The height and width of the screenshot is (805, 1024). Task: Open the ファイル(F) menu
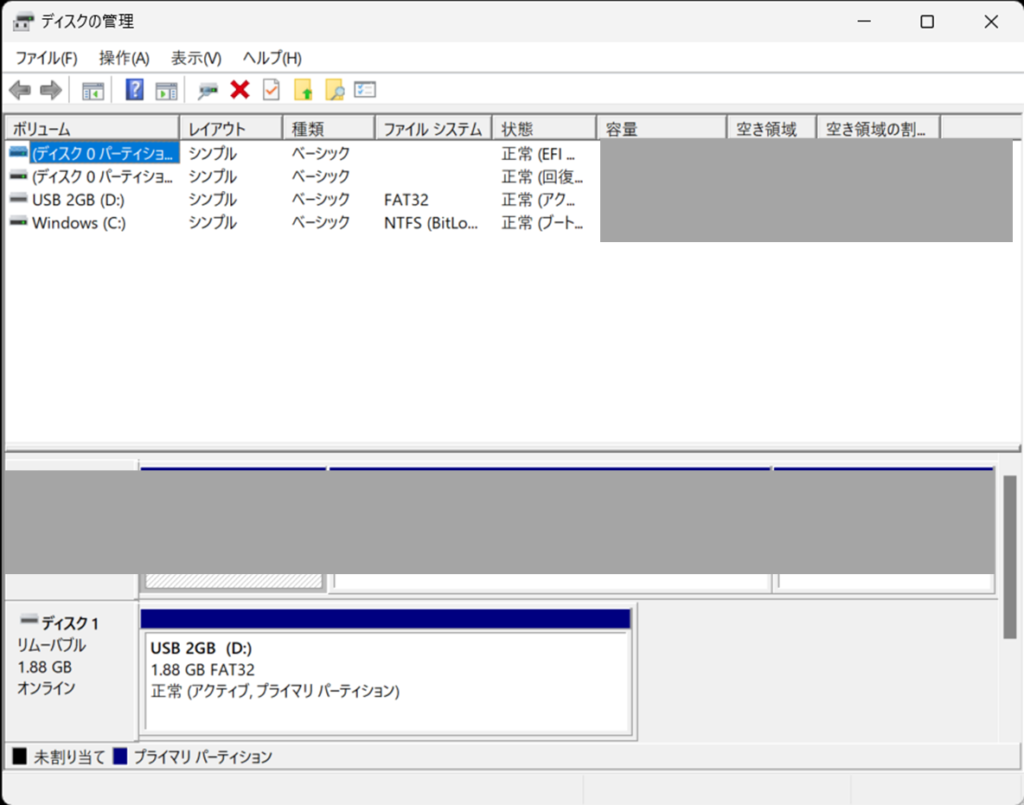pyautogui.click(x=46, y=58)
